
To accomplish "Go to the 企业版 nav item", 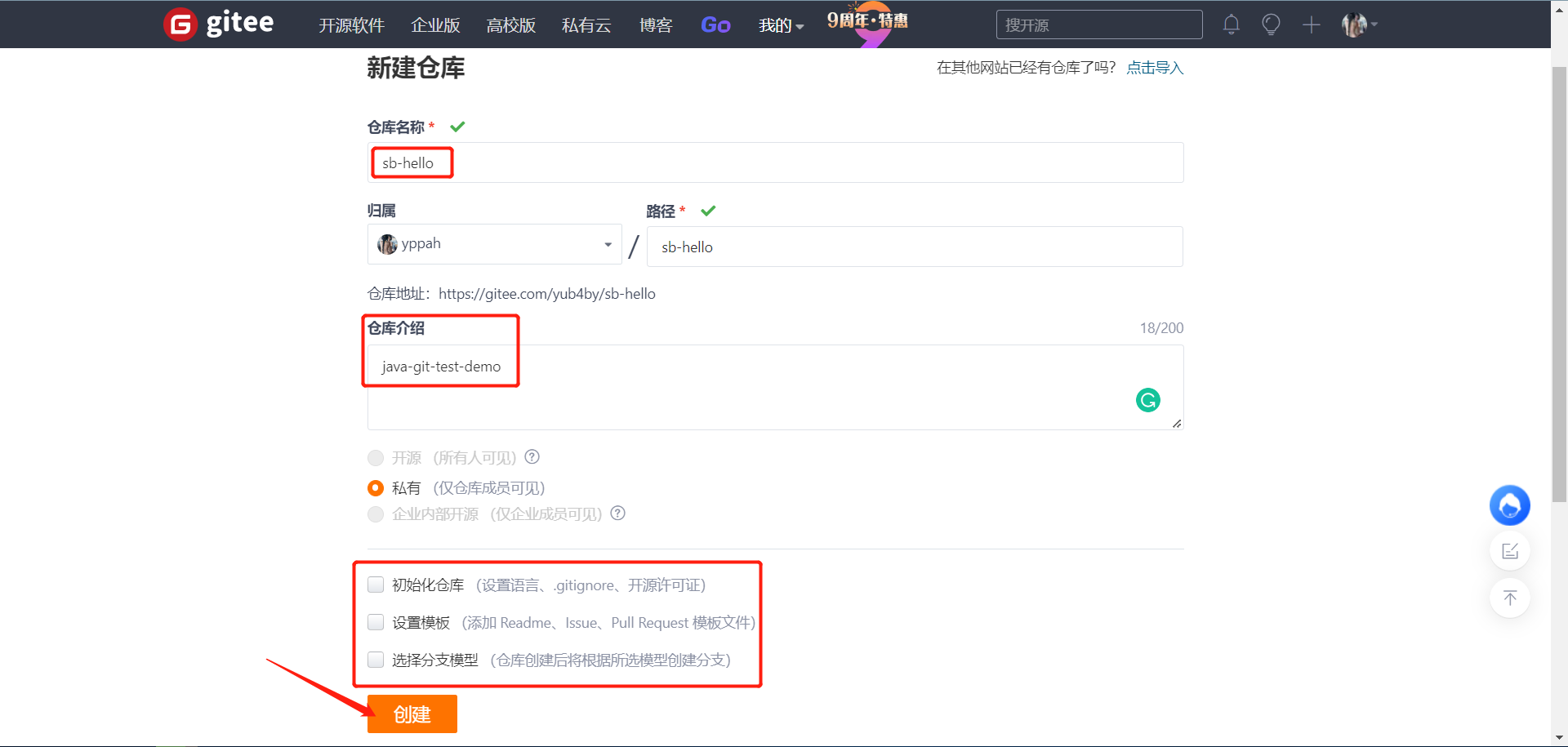I will tap(435, 25).
